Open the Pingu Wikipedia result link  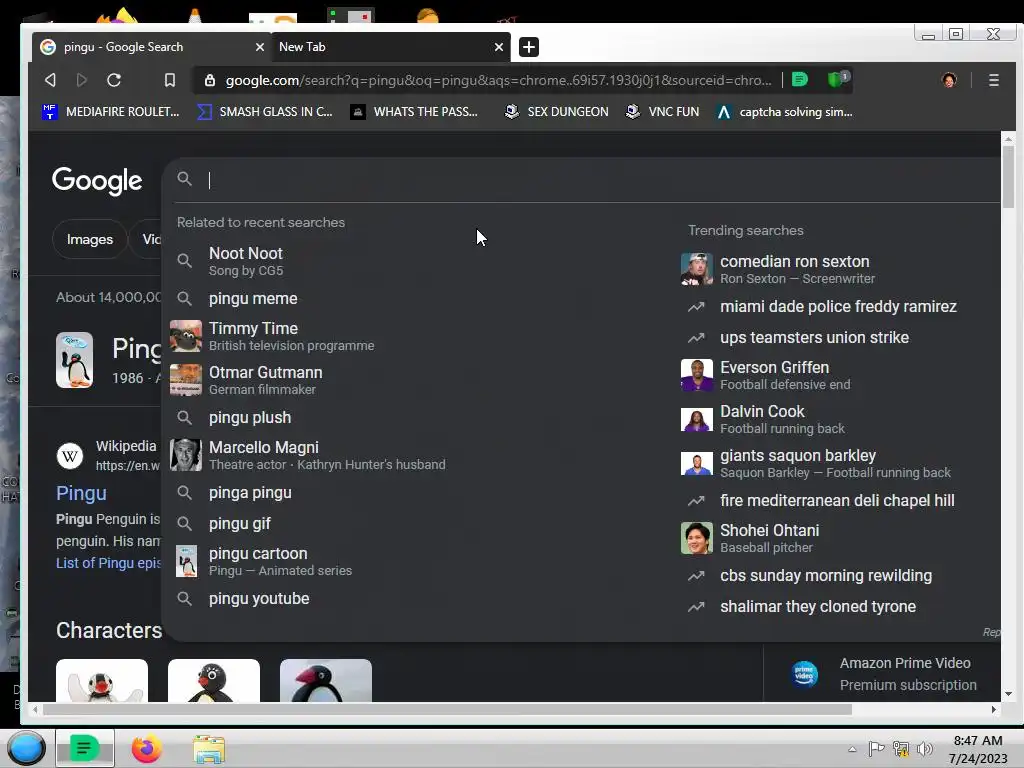[81, 493]
